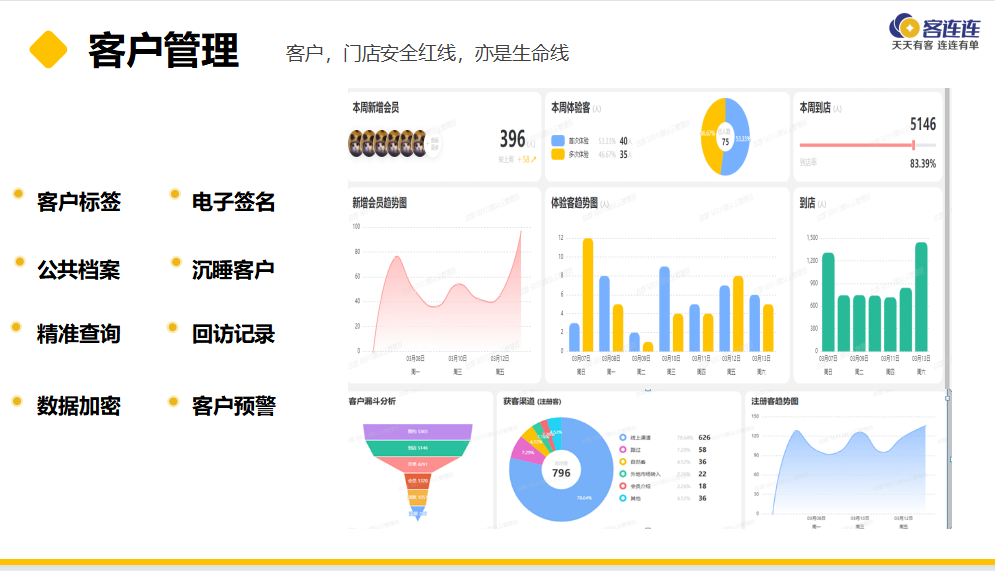Click the 到店 bar chart title
This screenshot has width=995, height=571.
(x=807, y=203)
